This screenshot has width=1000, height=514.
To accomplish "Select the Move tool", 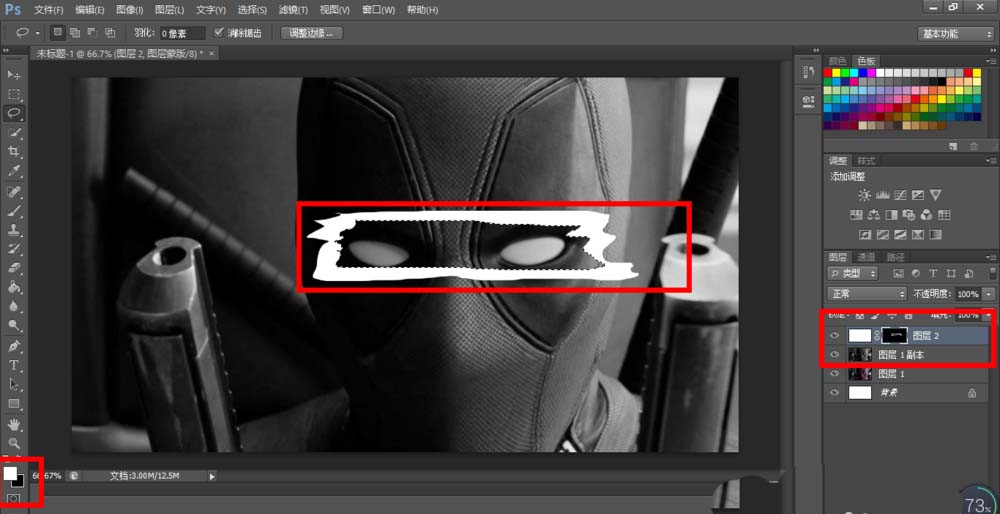I will [x=14, y=75].
